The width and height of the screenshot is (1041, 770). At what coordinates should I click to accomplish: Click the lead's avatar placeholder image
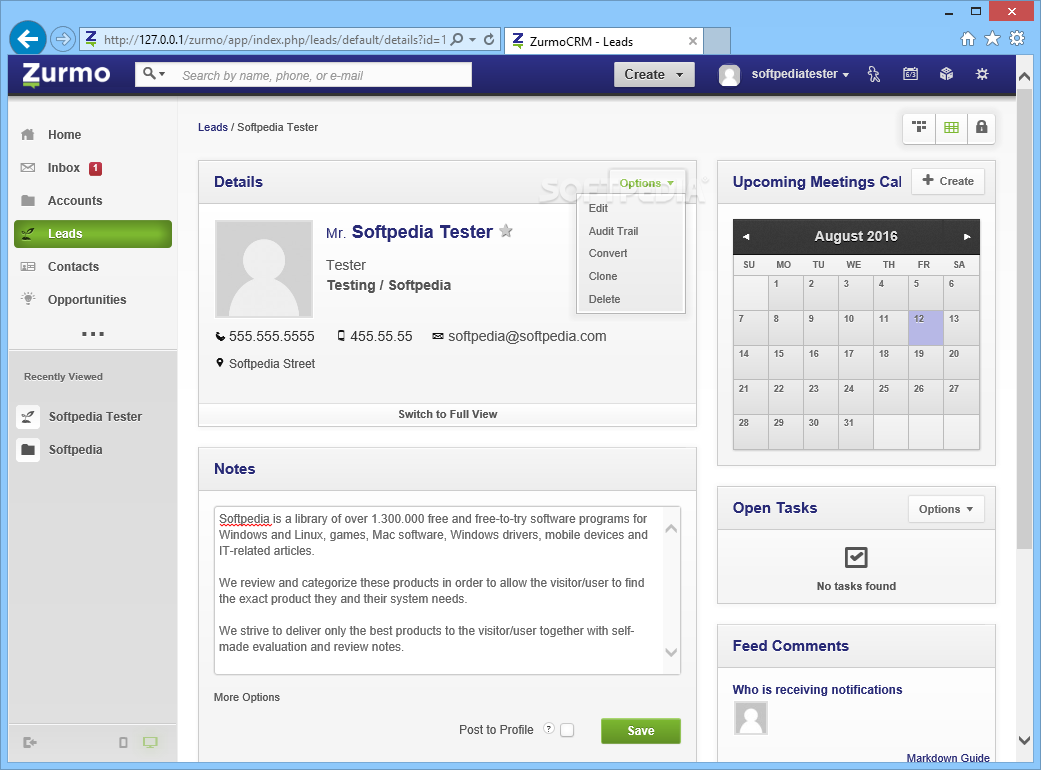click(264, 269)
